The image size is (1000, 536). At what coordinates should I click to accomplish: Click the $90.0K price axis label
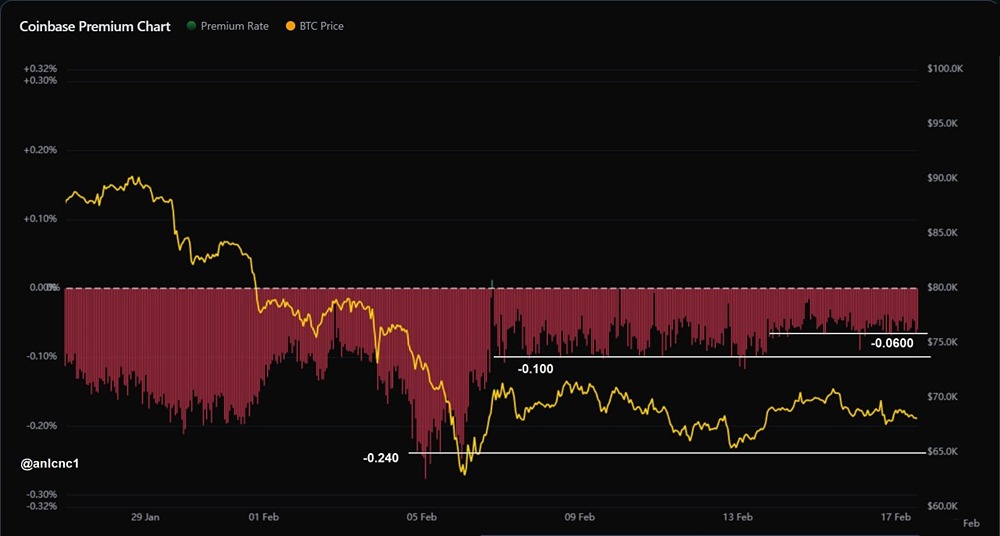coord(943,177)
